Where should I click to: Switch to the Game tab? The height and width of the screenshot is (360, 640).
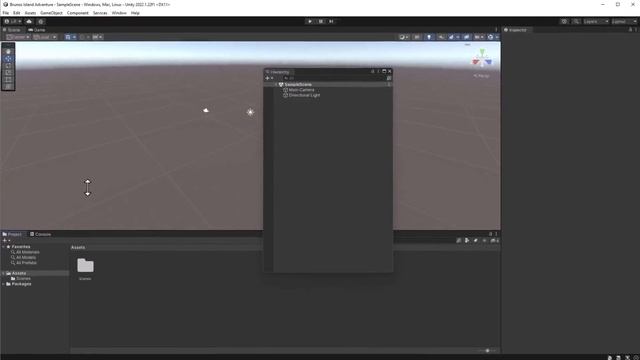click(x=37, y=30)
